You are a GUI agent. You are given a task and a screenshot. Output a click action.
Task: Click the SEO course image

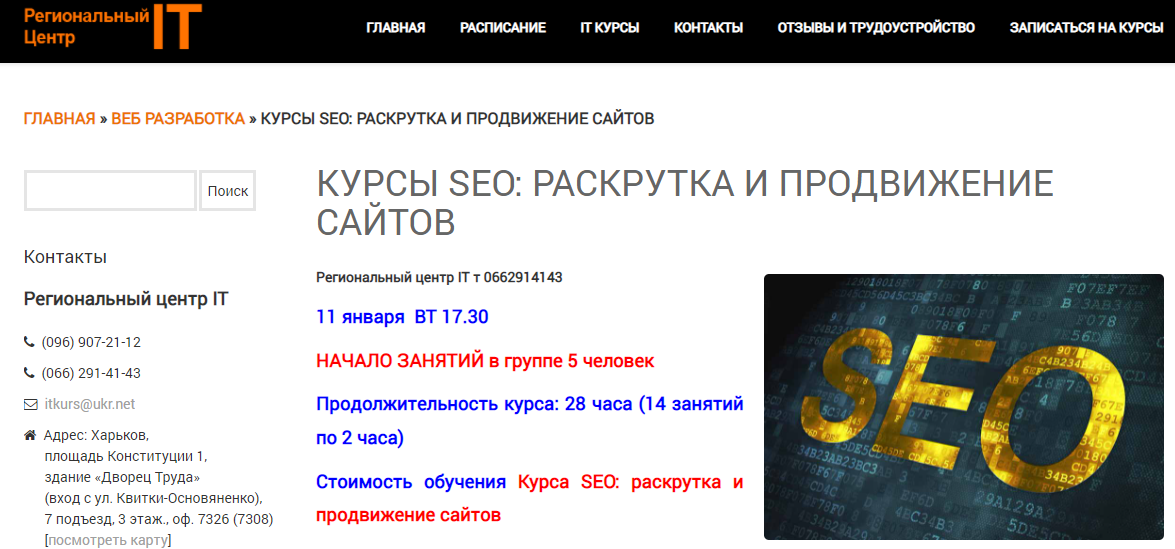pyautogui.click(x=964, y=407)
